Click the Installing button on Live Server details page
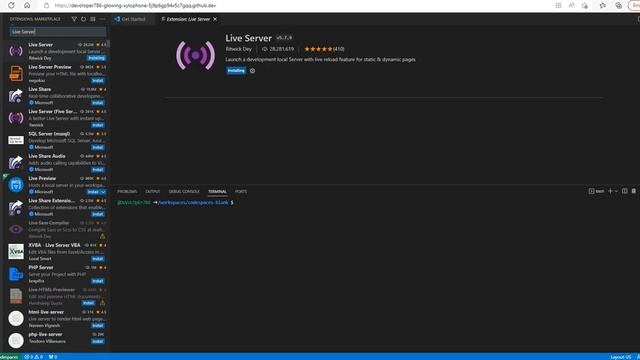Image resolution: width=640 pixels, height=360 pixels. coord(236,71)
